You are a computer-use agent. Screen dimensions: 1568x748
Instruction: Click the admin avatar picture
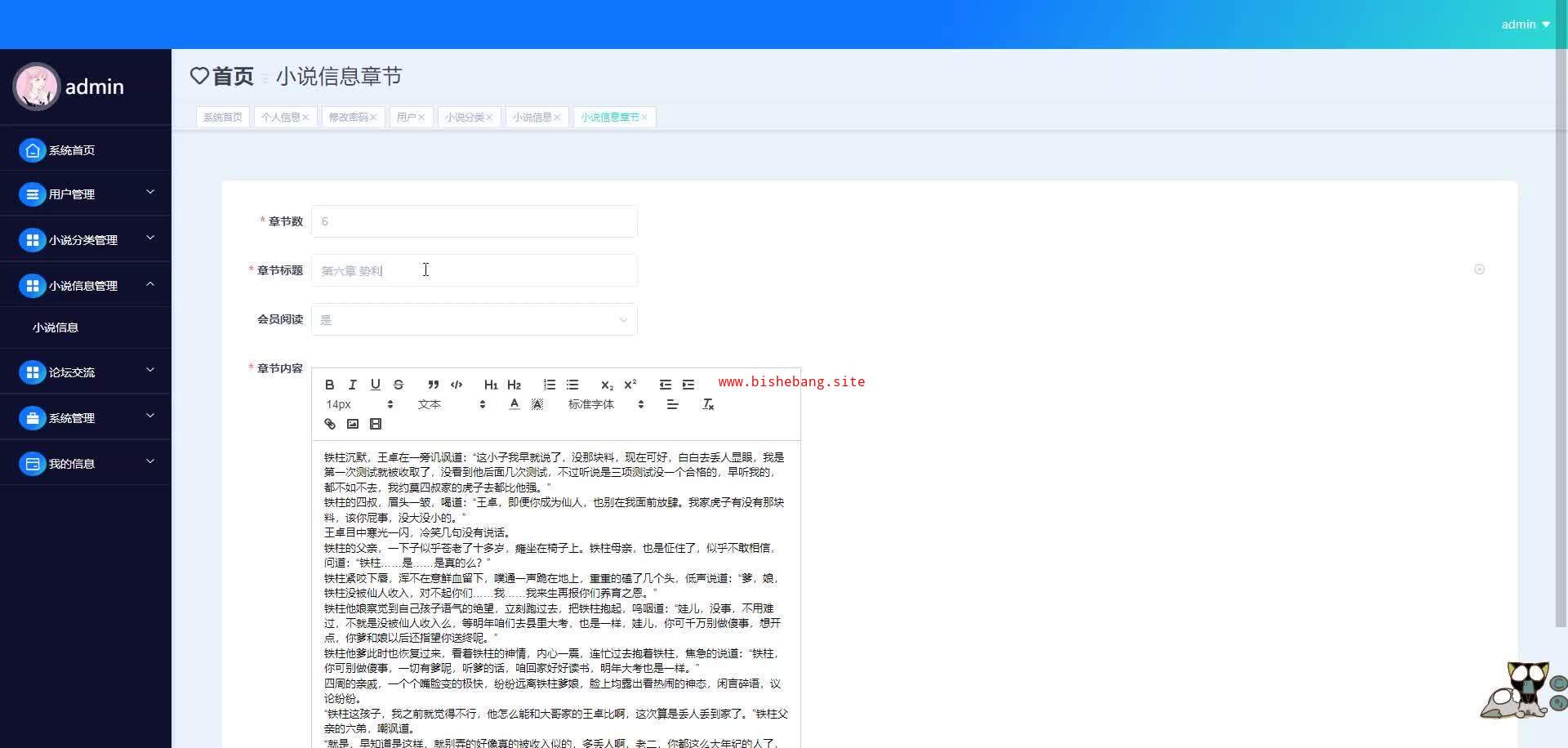coord(36,87)
